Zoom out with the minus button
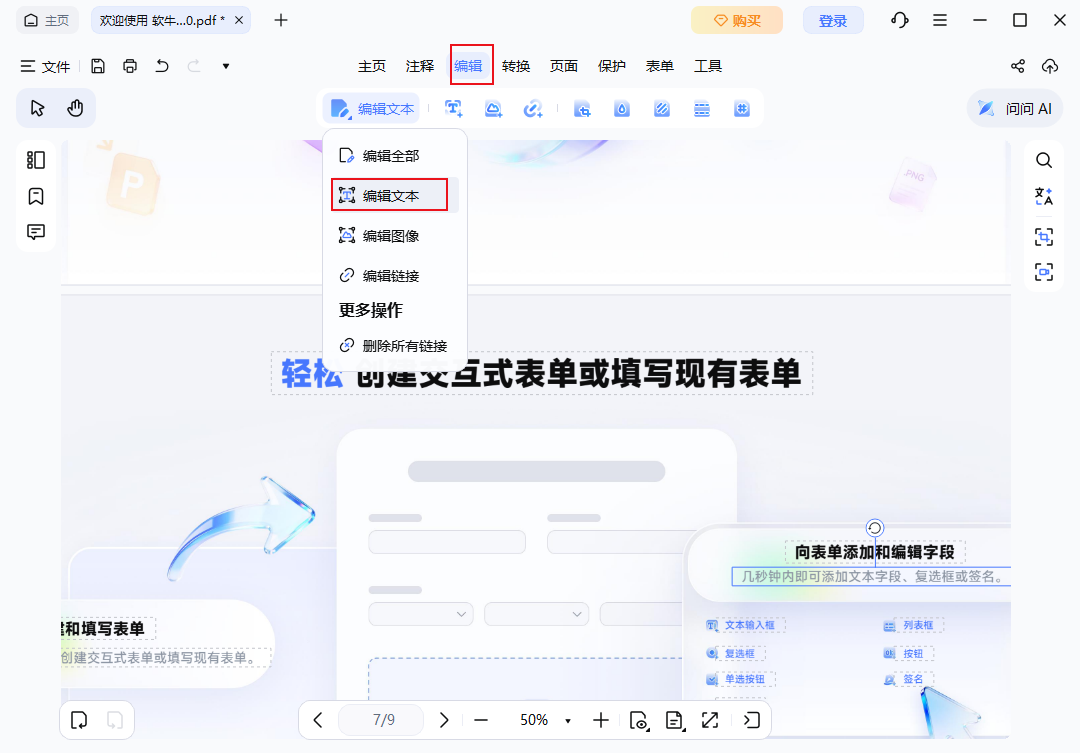Image resolution: width=1080 pixels, height=753 pixels. 481,720
